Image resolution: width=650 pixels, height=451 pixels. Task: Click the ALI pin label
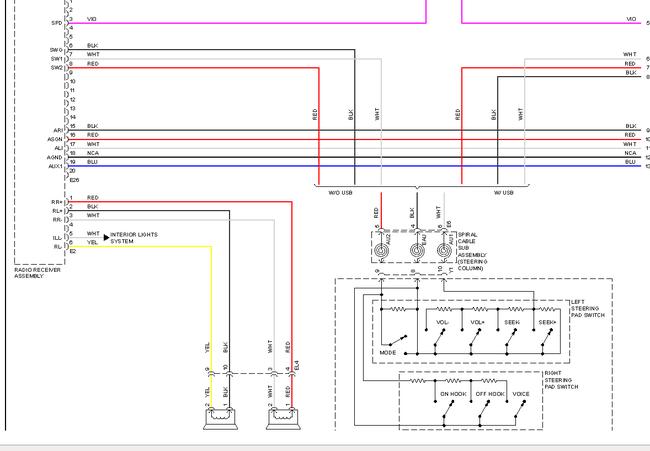tap(59, 148)
